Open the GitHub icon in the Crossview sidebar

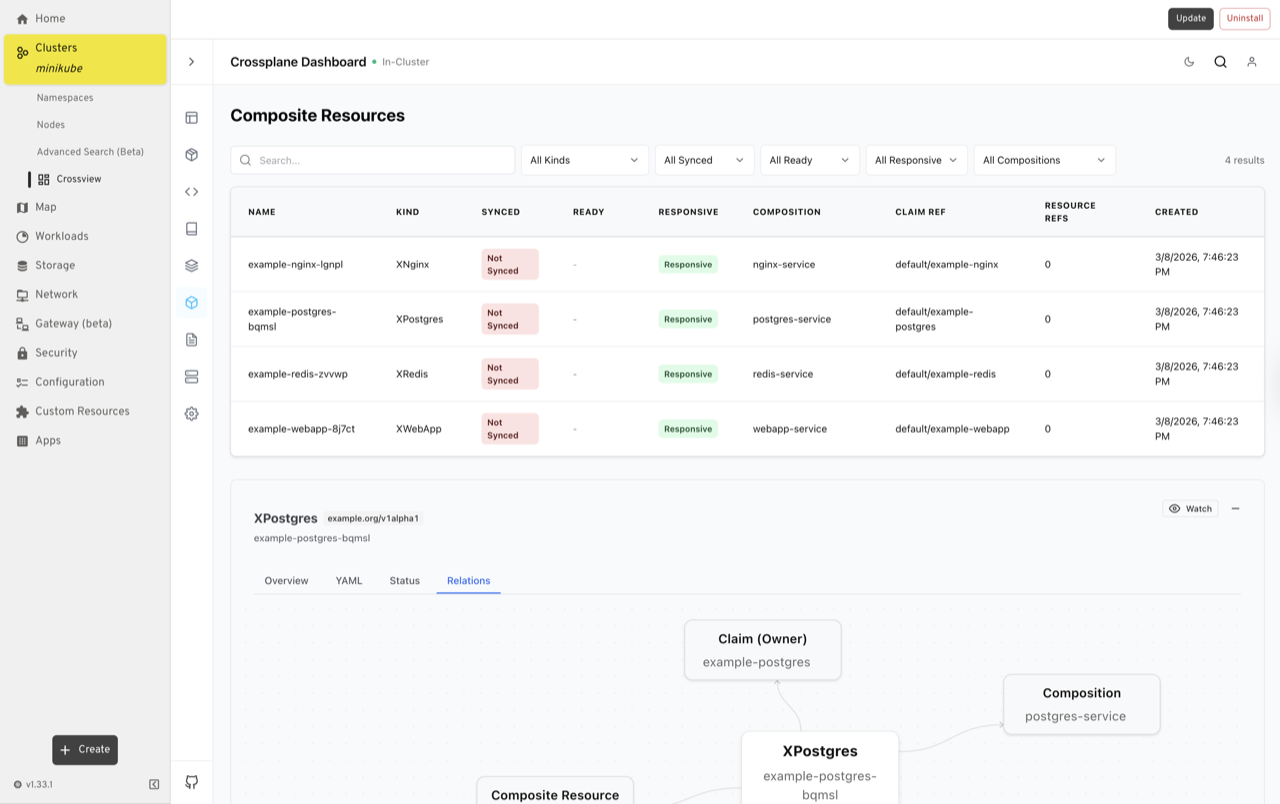[191, 782]
